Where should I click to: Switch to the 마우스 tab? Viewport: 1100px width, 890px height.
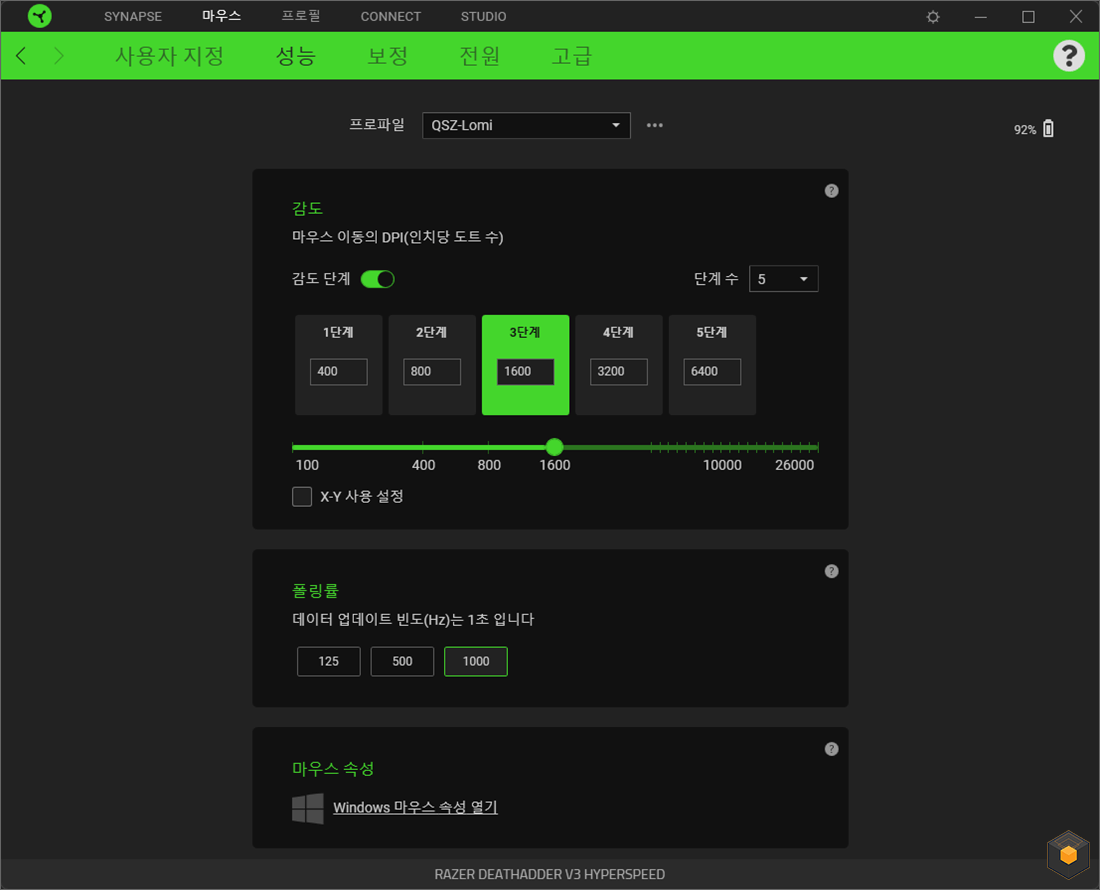pos(222,15)
